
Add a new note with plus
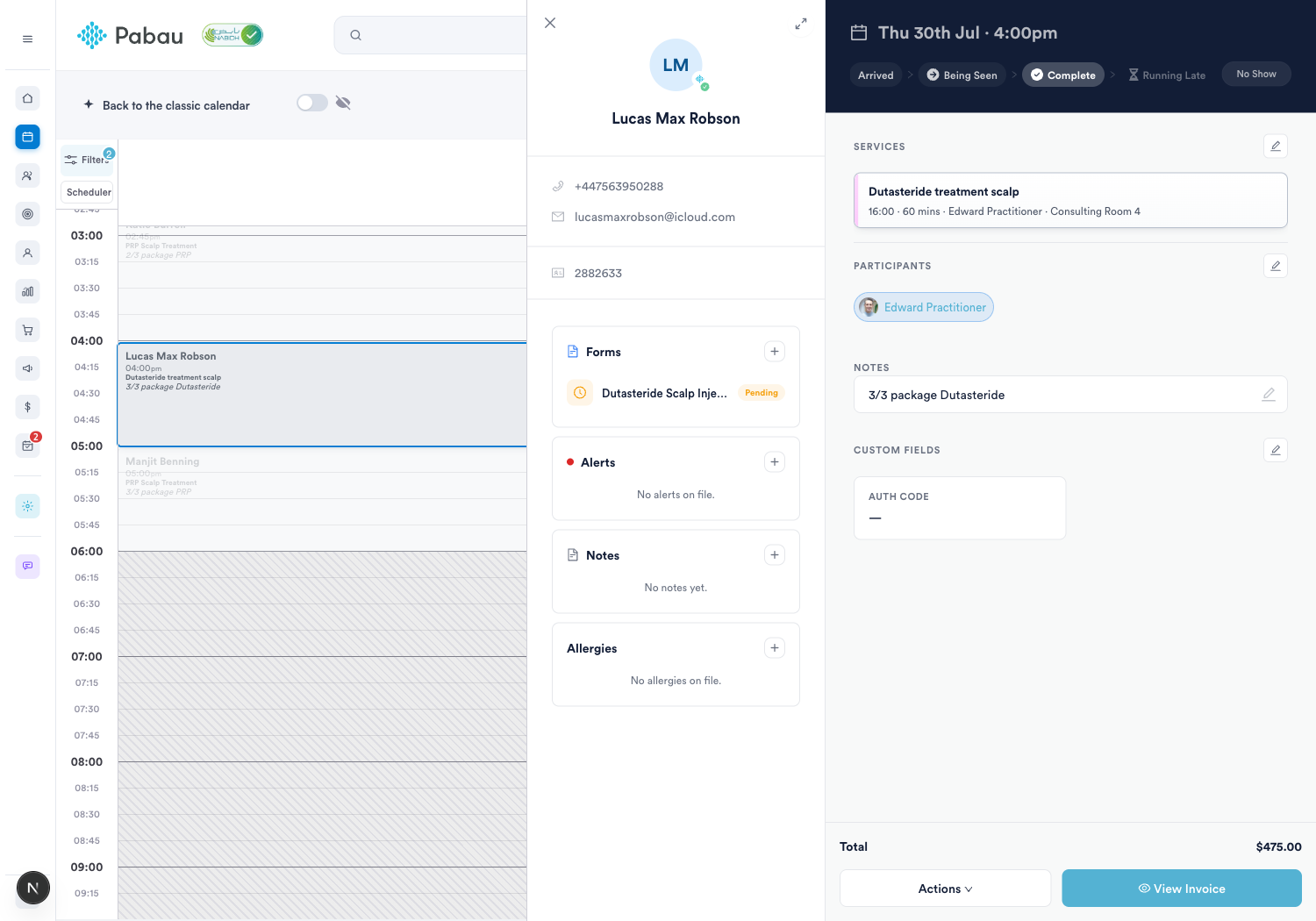click(775, 555)
